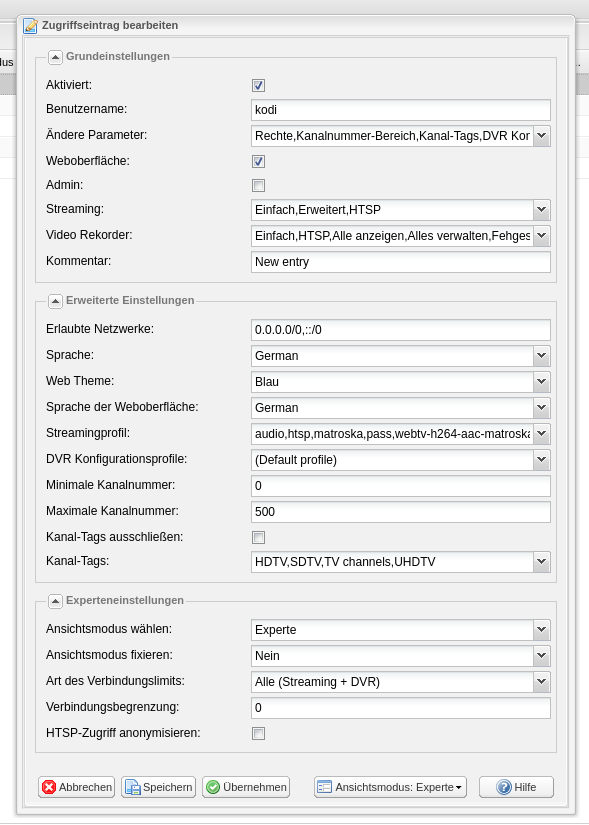589x825 pixels.
Task: Click the Hilfe button
Action: click(x=516, y=787)
